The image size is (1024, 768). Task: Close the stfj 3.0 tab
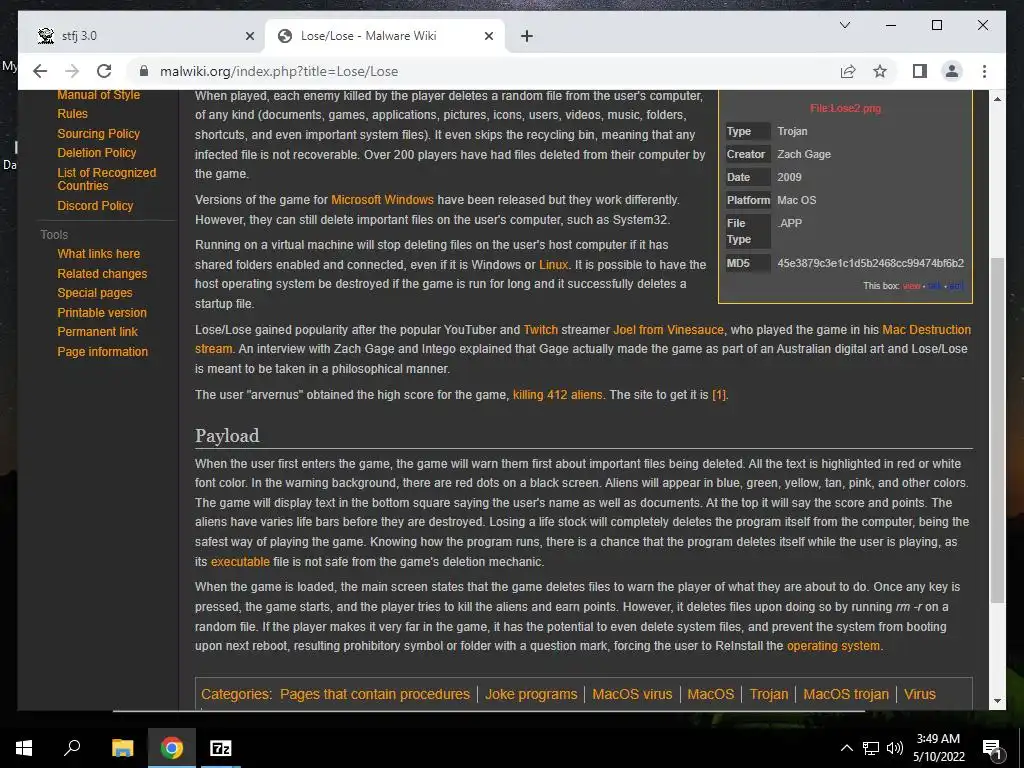(x=249, y=36)
